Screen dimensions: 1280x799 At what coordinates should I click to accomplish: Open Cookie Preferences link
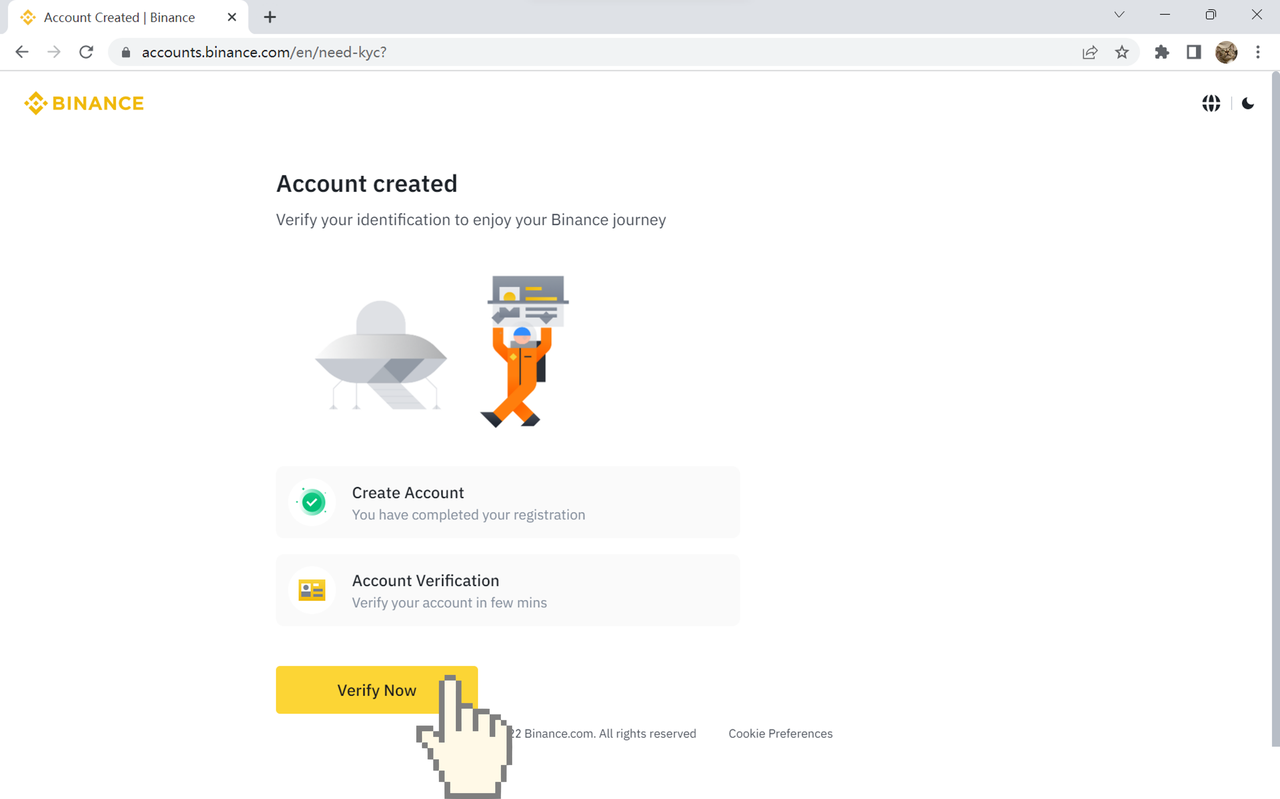[780, 733]
